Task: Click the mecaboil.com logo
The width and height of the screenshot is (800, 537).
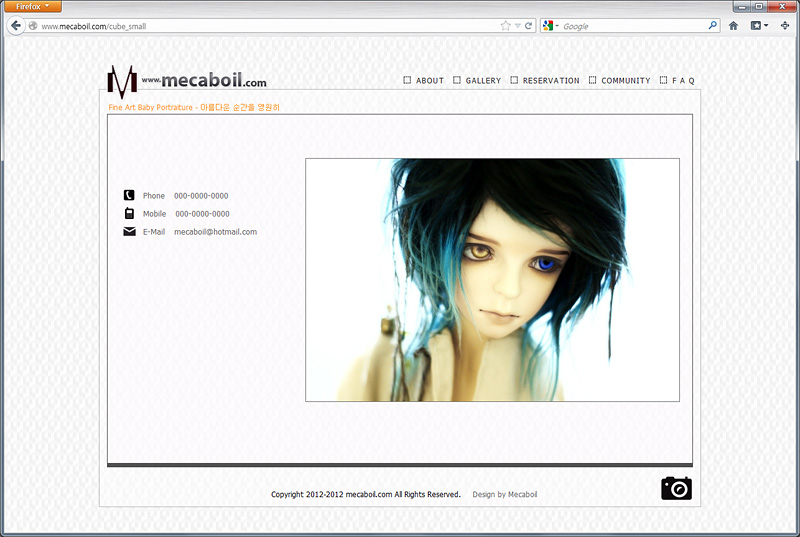Action: 187,81
